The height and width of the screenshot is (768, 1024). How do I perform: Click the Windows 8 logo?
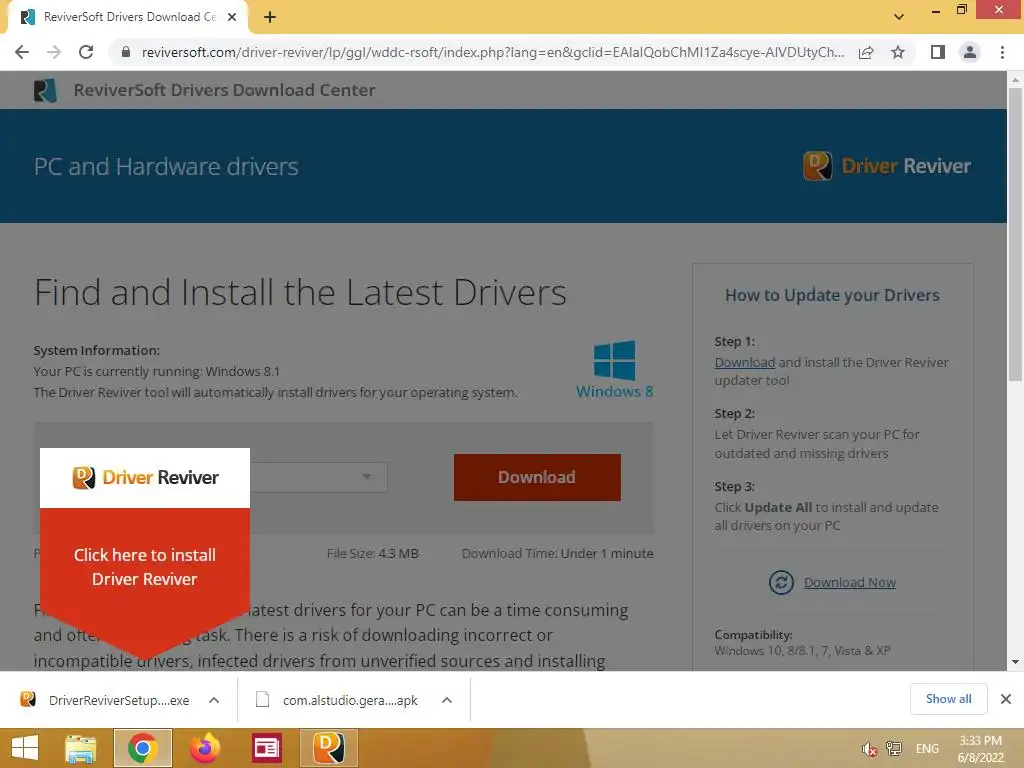[x=614, y=369]
